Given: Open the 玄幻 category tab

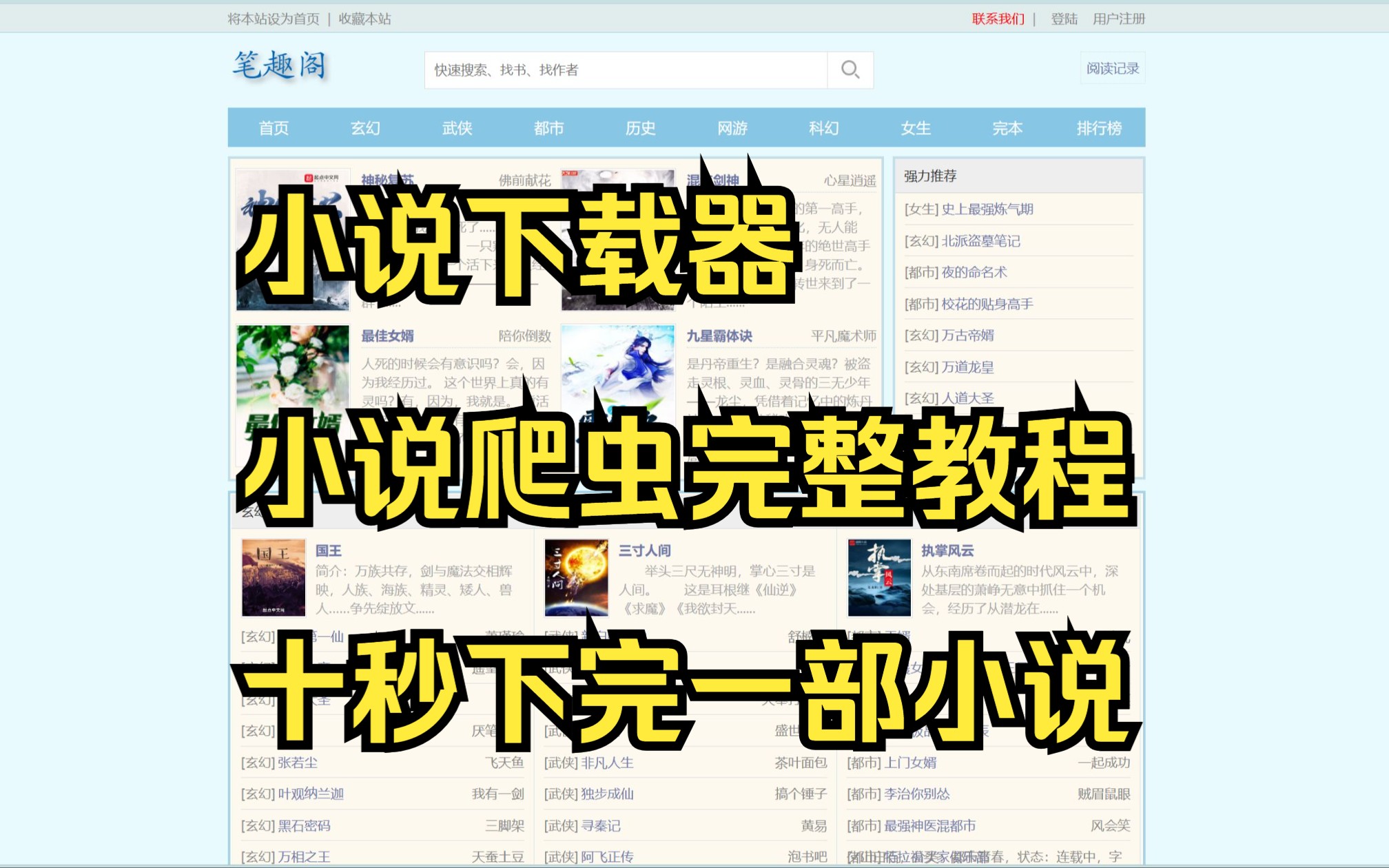Looking at the screenshot, I should [x=365, y=127].
